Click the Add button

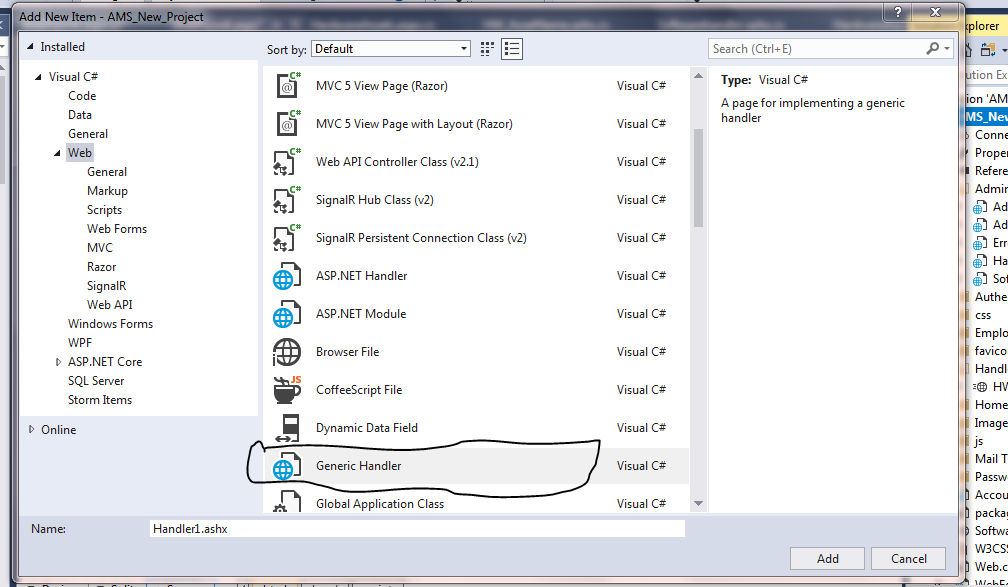(x=827, y=559)
